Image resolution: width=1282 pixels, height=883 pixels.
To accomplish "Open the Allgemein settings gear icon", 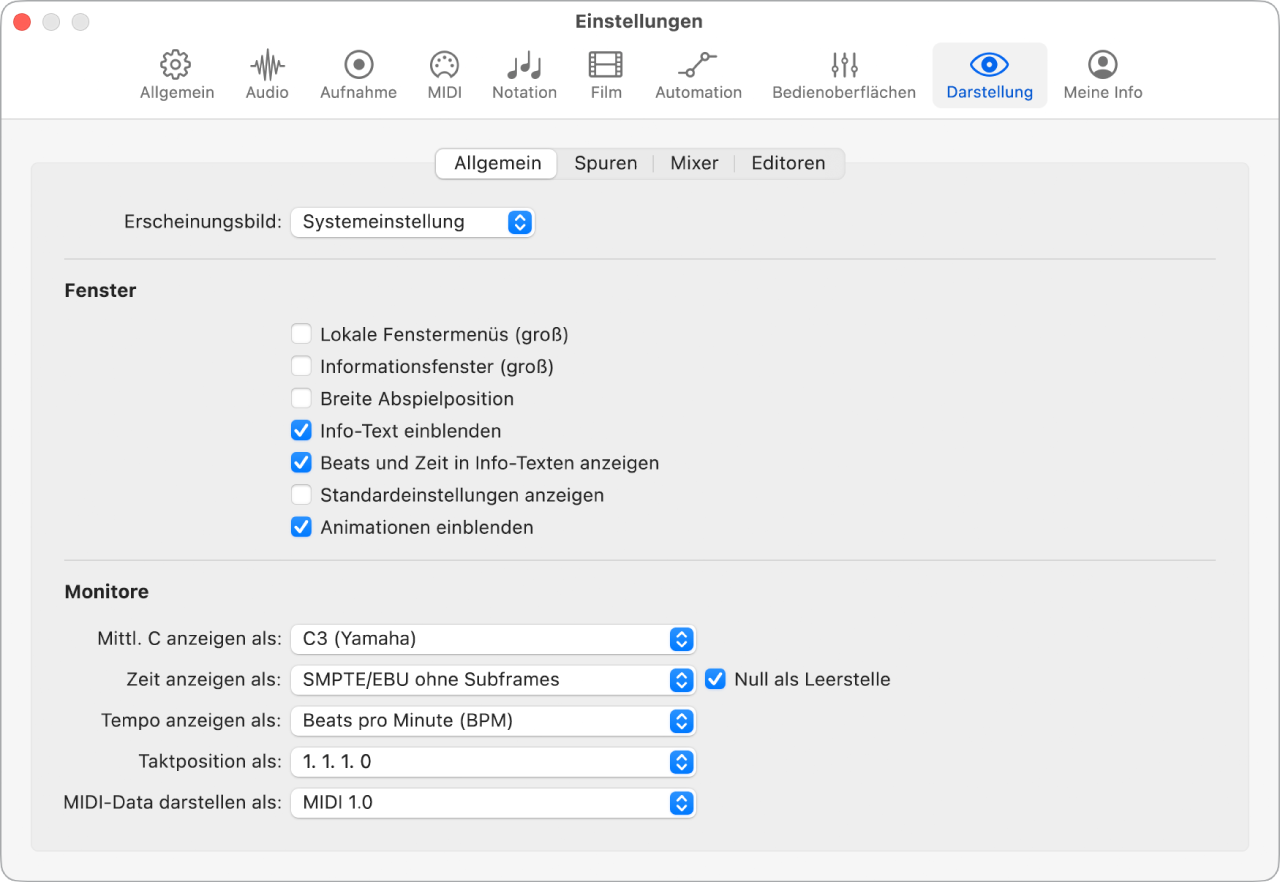I will (176, 66).
